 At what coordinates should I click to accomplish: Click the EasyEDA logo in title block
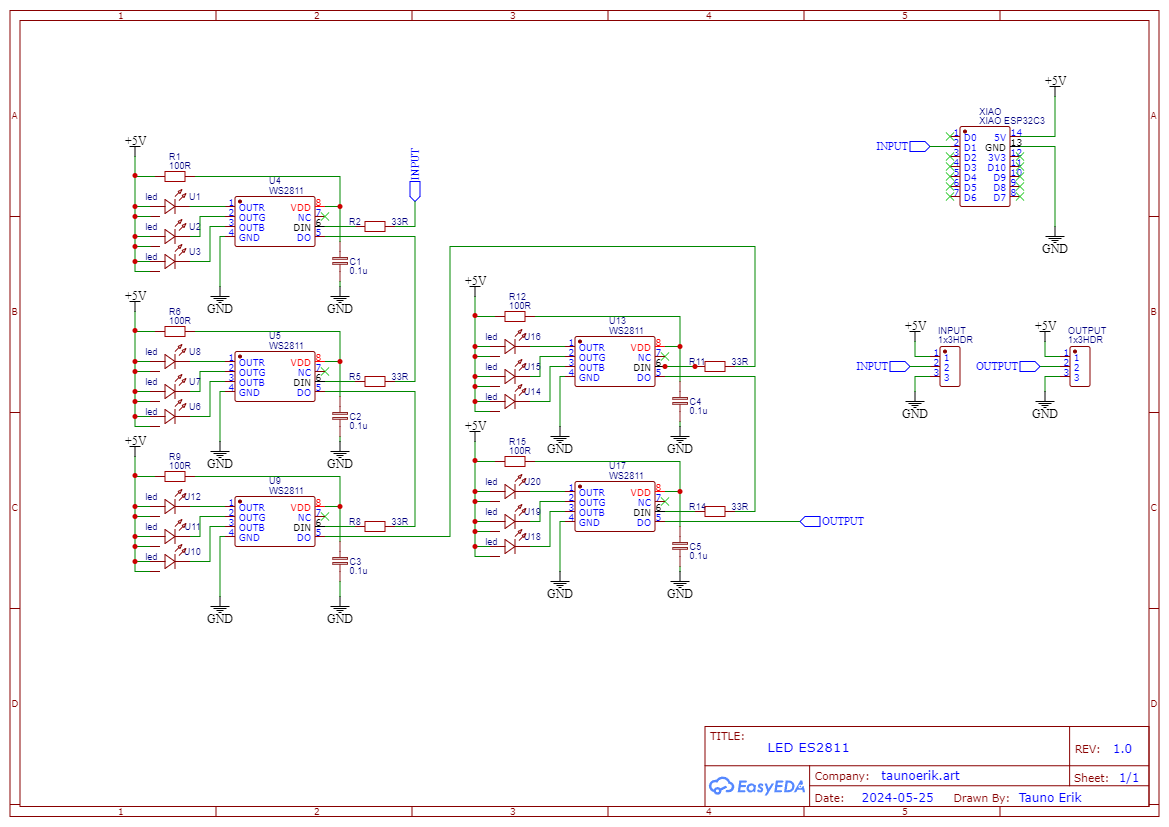(756, 786)
